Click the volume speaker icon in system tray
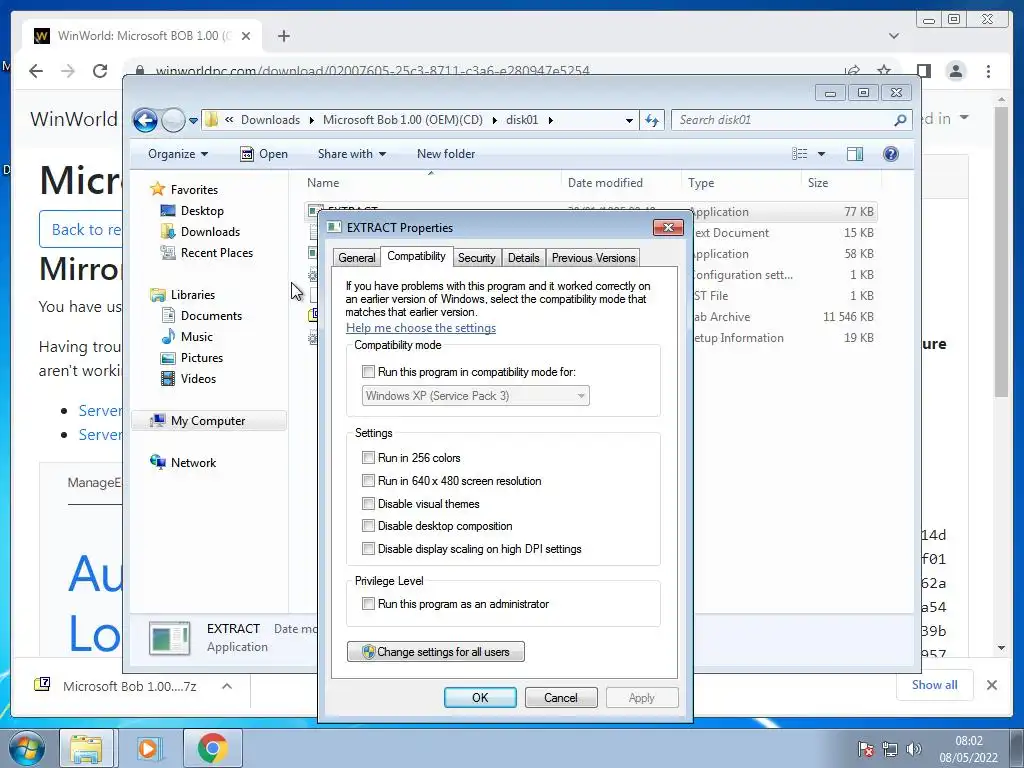Viewport: 1024px width, 768px height. click(x=914, y=749)
